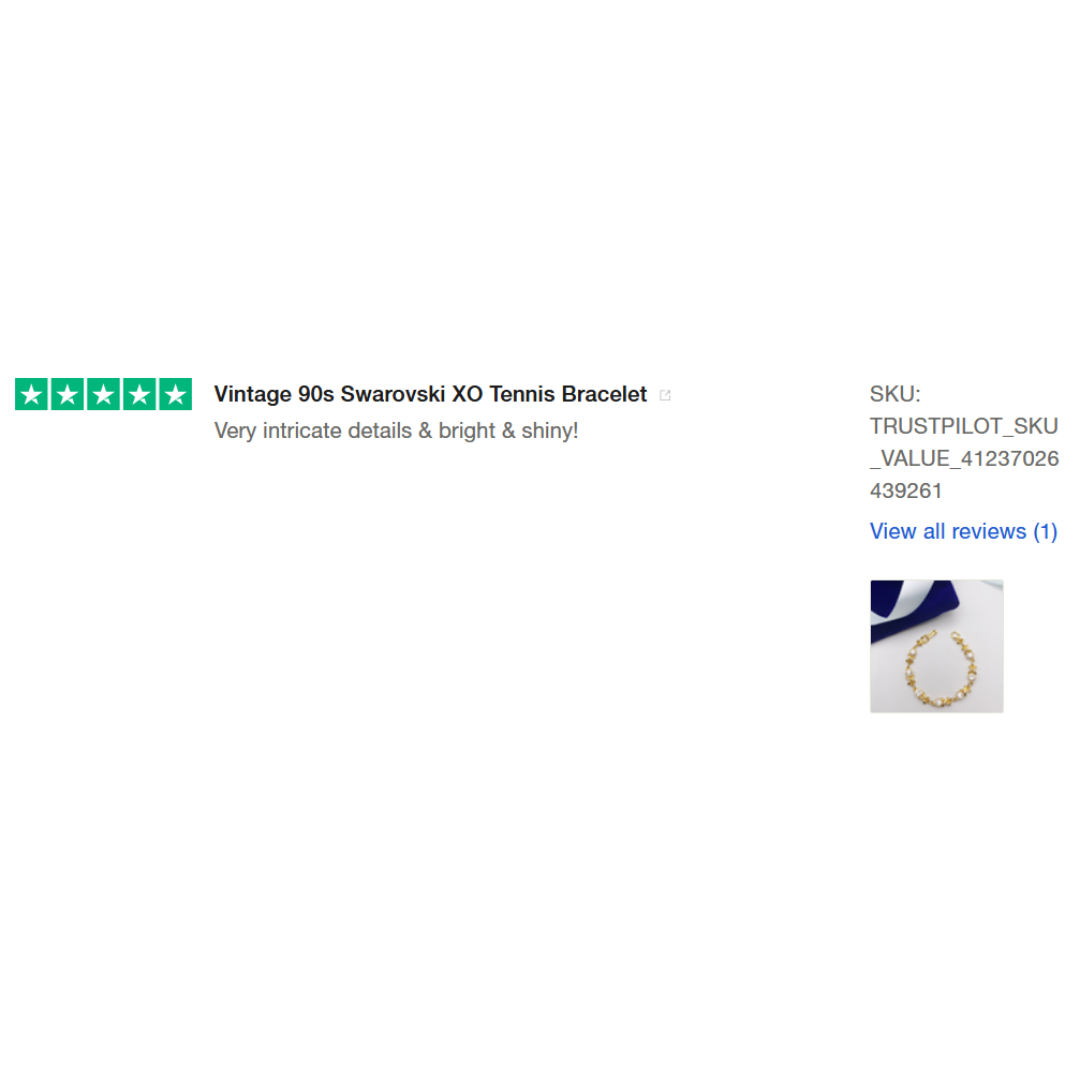Image resolution: width=1080 pixels, height=1080 pixels.
Task: Select the fifth green rating star
Action: [x=176, y=394]
